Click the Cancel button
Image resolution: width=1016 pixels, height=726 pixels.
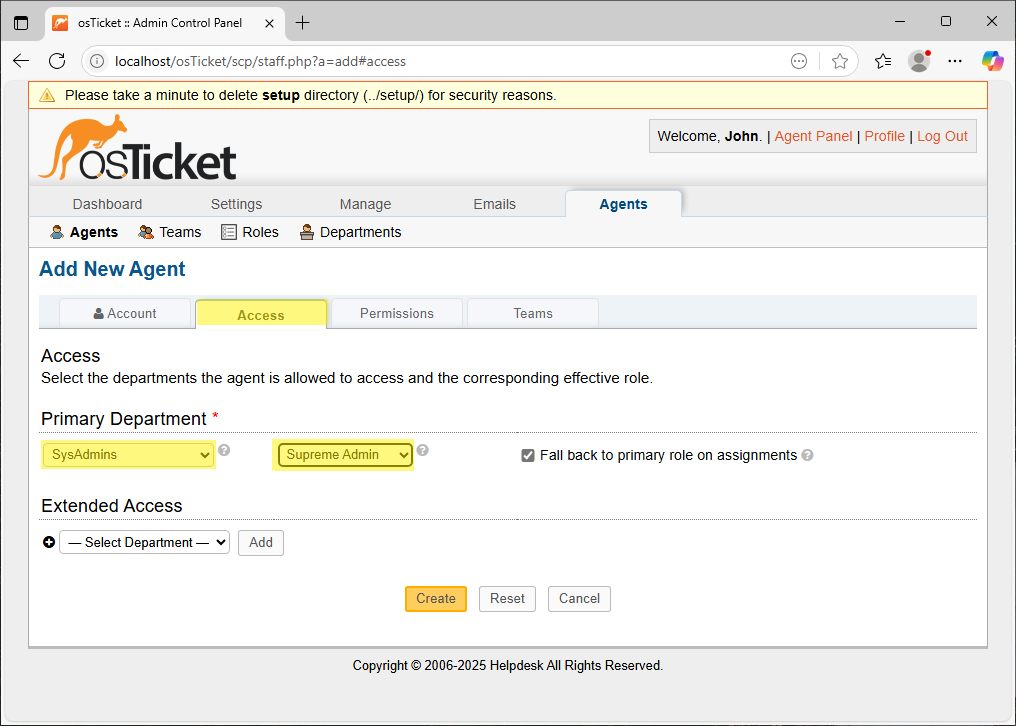tap(579, 598)
